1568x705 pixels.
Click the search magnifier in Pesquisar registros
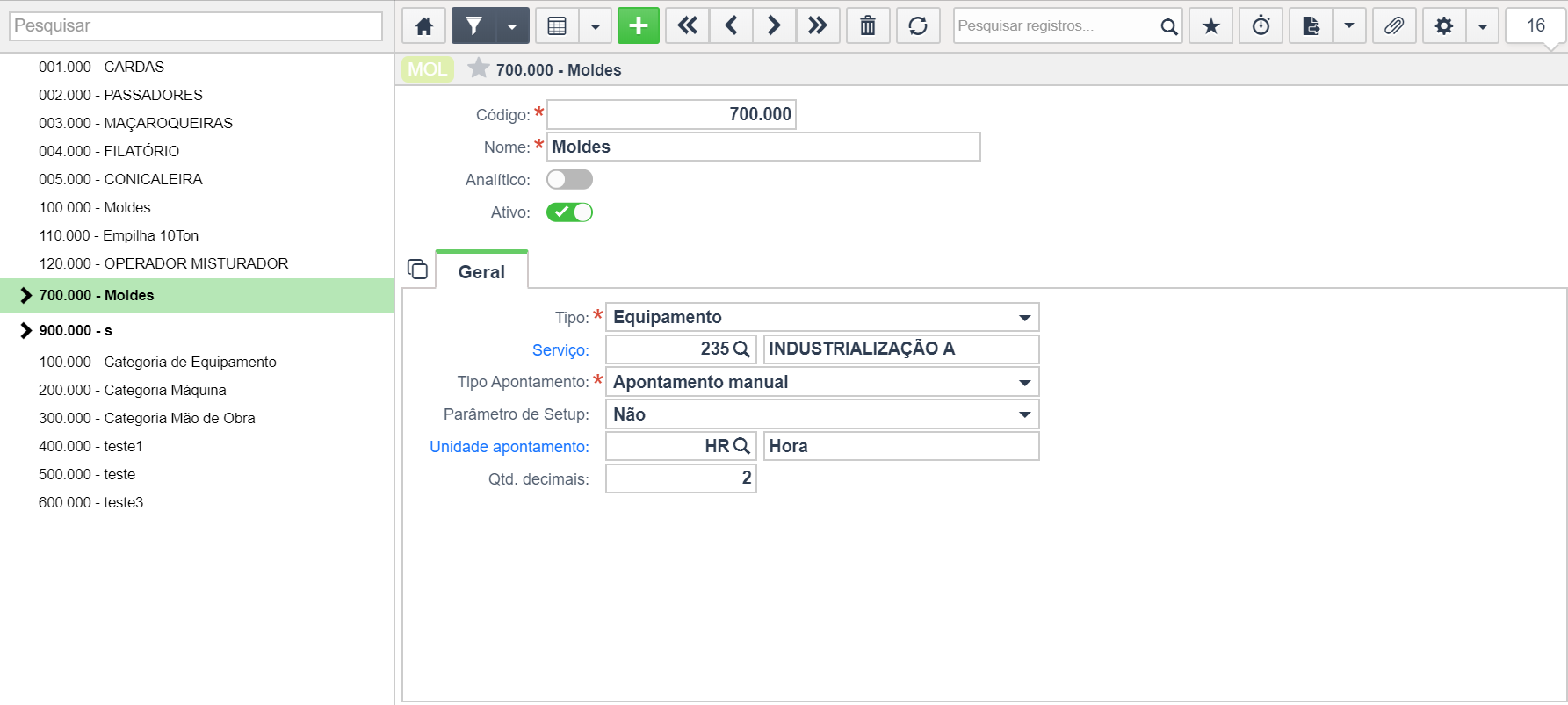point(1168,26)
